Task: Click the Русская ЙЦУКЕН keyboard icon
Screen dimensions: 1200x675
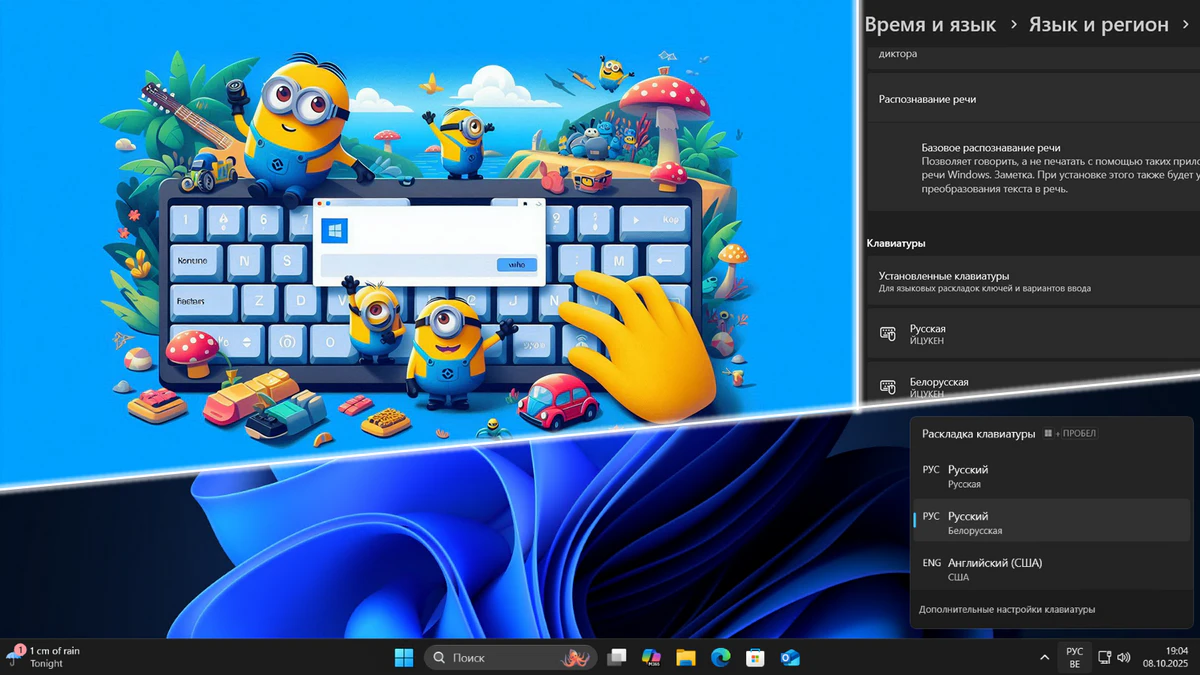Action: coord(886,335)
